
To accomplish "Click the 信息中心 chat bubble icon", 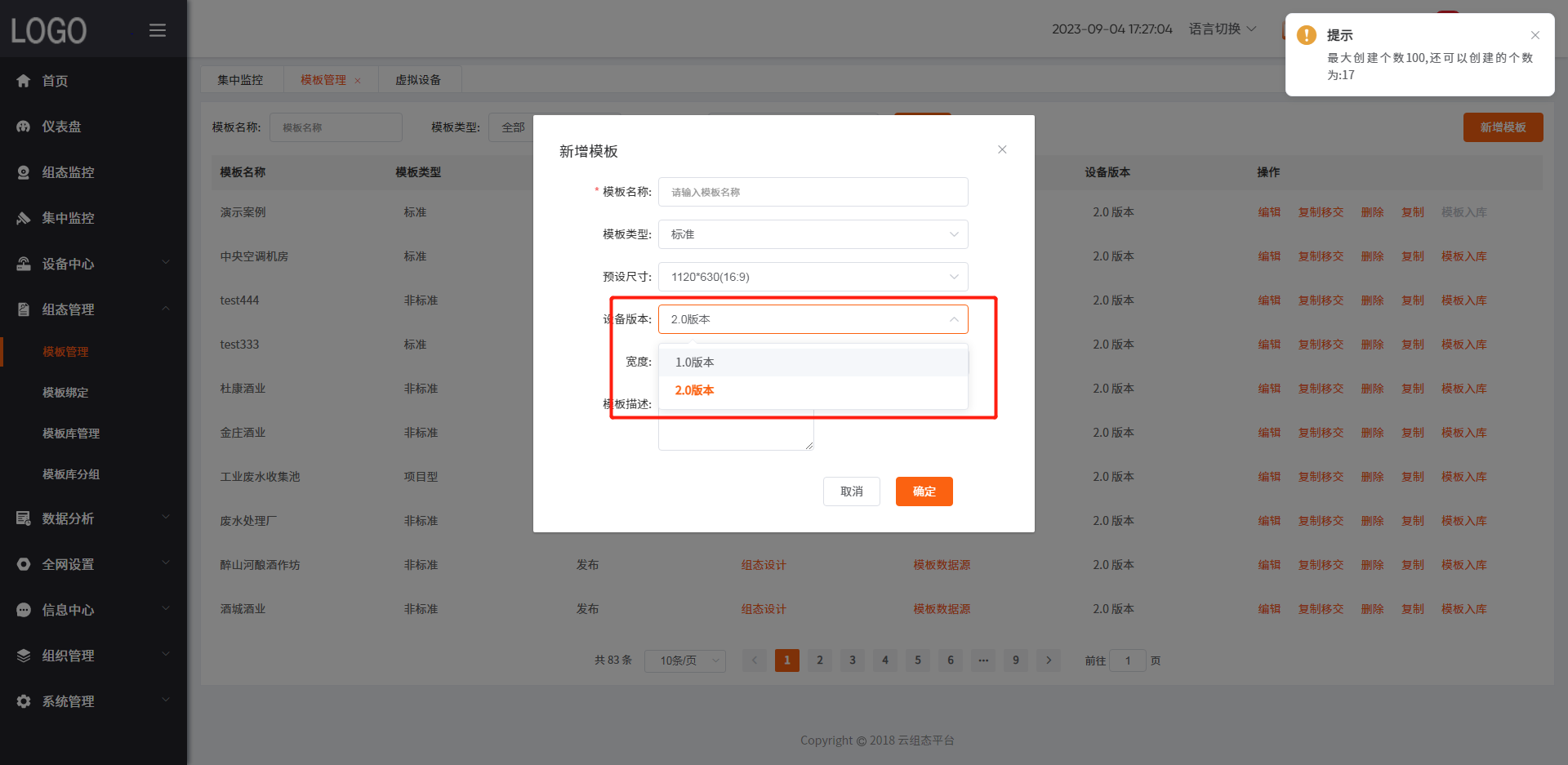I will click(x=24, y=610).
